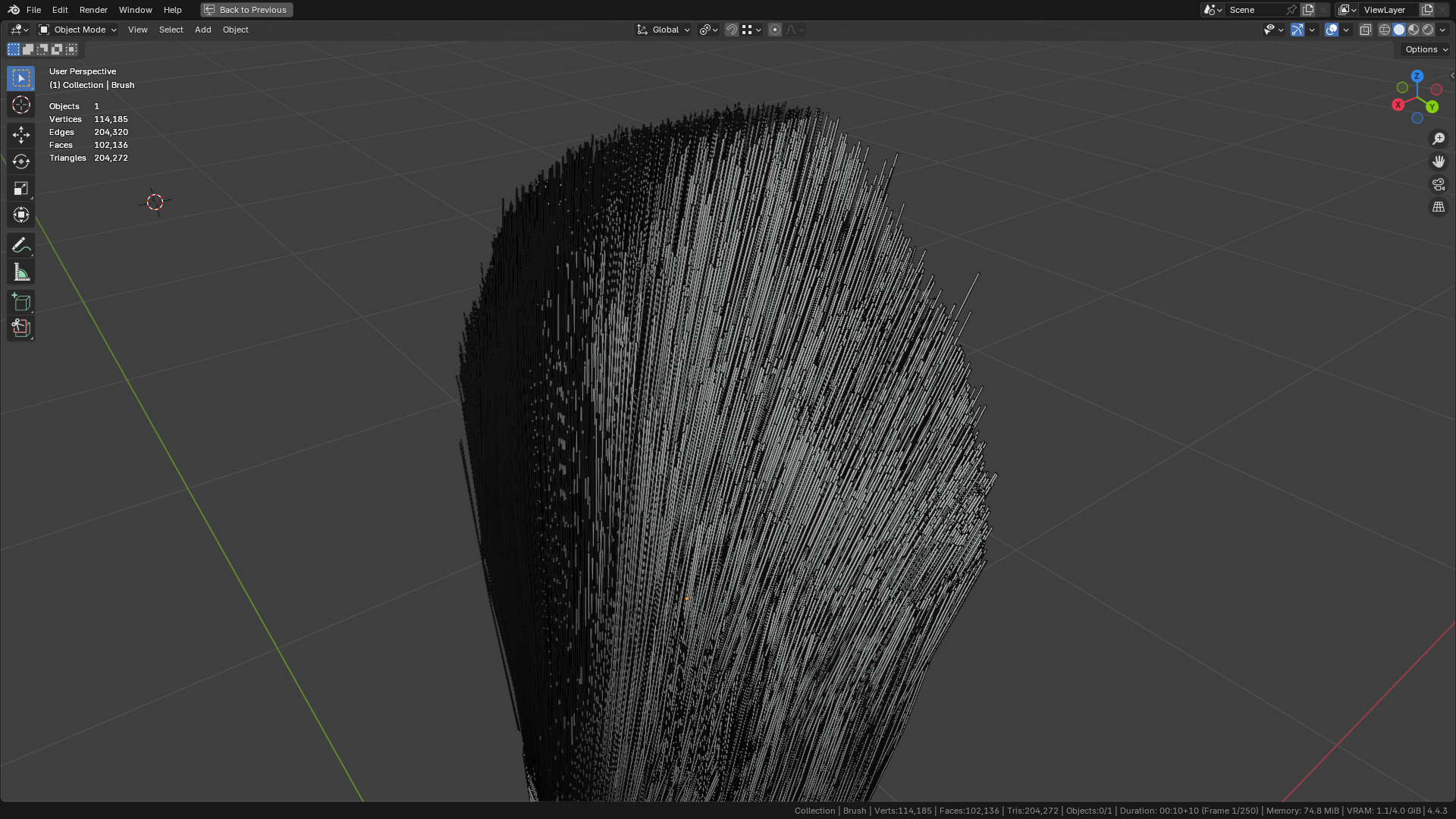Screen dimensions: 1456x819
Task: Open Help menu
Action: point(172,10)
